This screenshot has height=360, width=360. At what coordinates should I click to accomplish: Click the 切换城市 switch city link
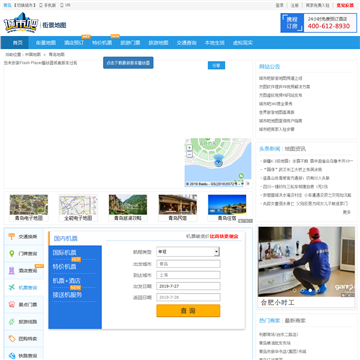tap(25, 5)
